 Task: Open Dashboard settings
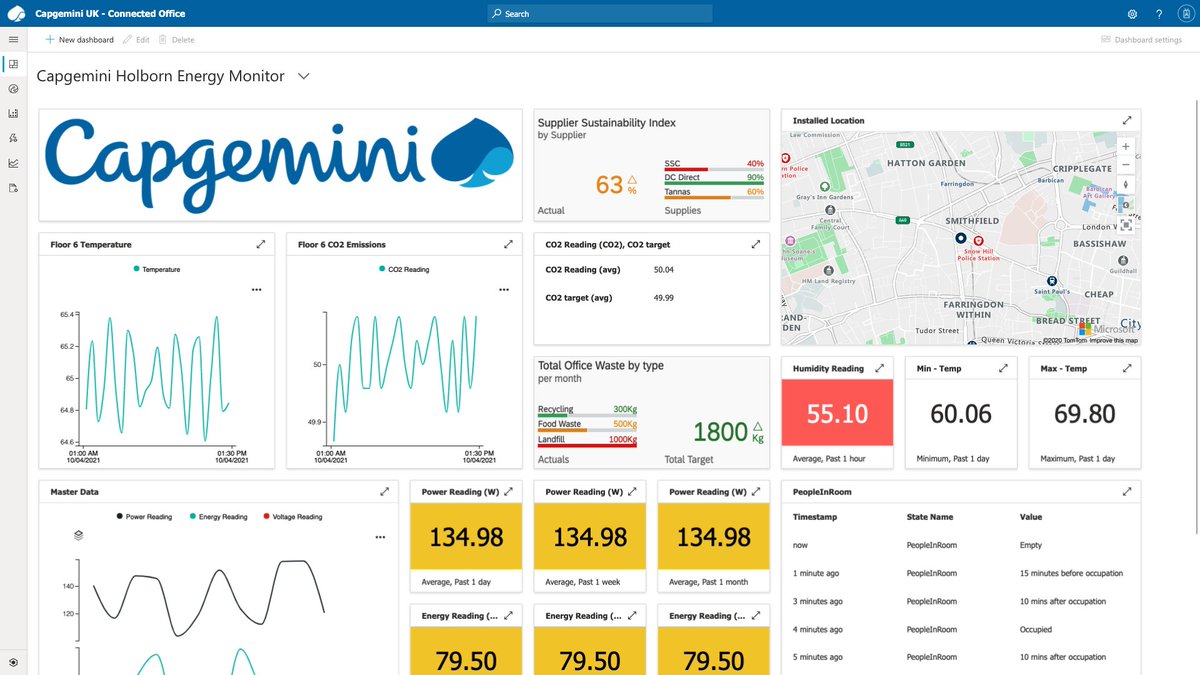(x=1141, y=40)
